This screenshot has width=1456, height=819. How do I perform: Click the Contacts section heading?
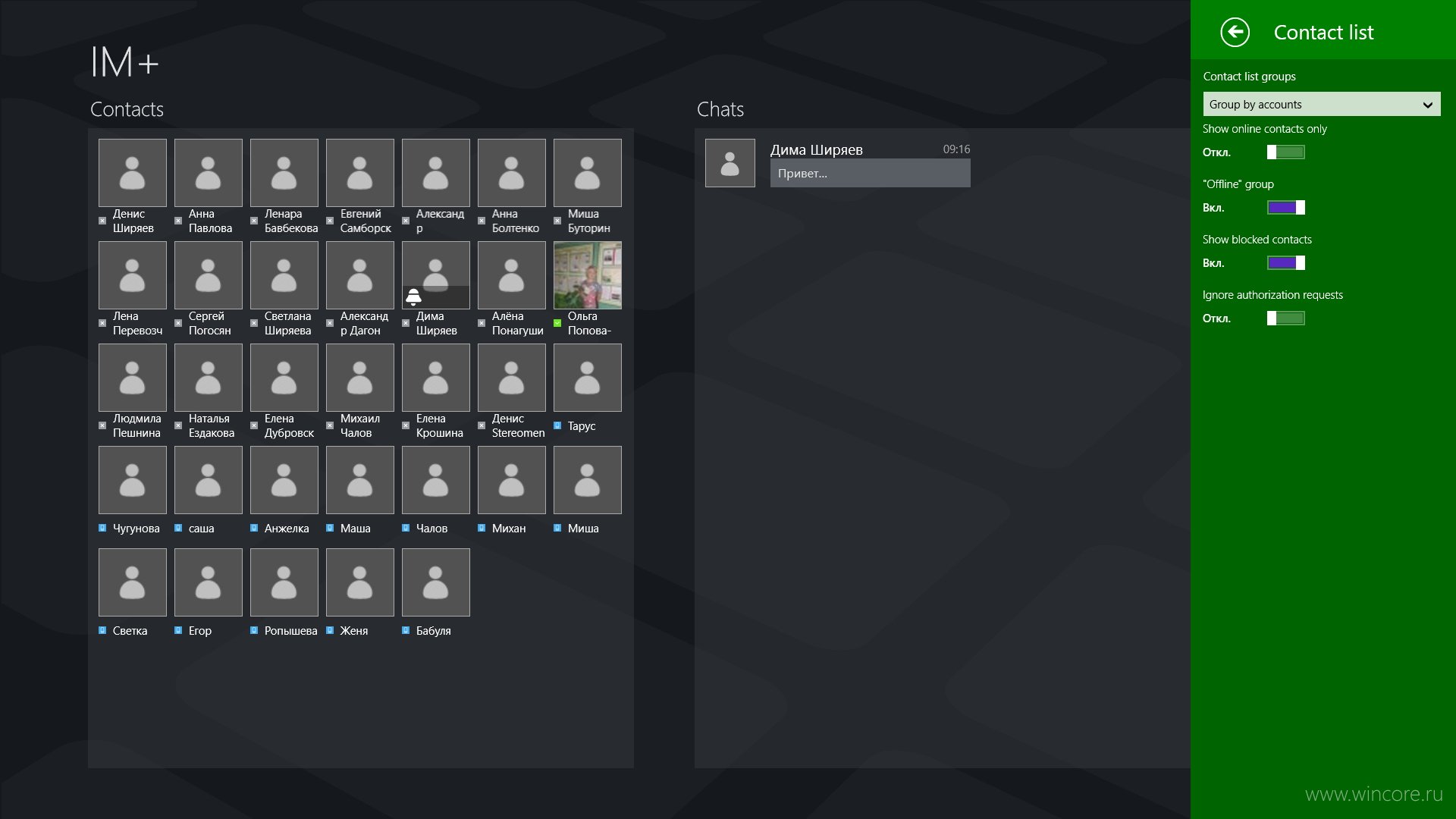[x=127, y=109]
